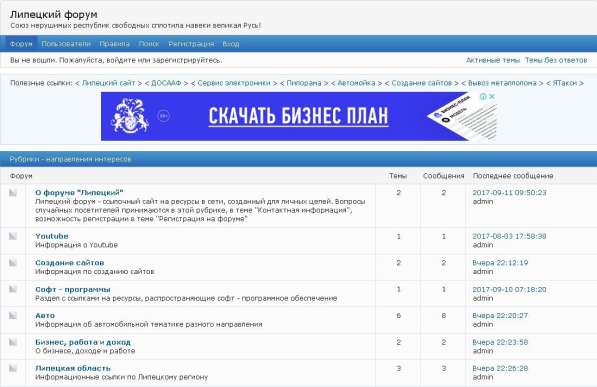Follow the Сервис электроники link
Image resolution: width=597 pixels, height=387 pixels.
click(x=234, y=83)
